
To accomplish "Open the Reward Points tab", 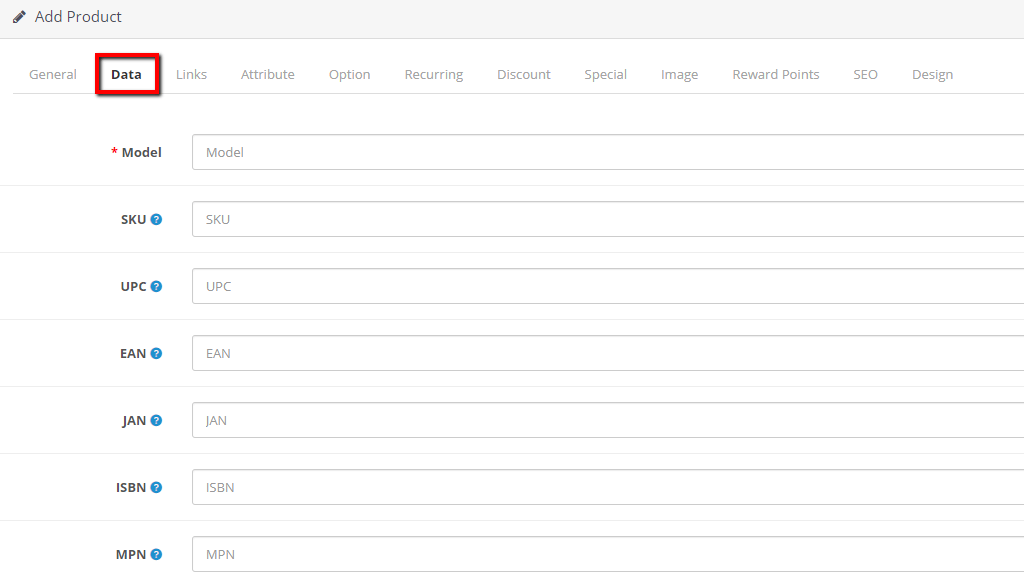I will [775, 73].
